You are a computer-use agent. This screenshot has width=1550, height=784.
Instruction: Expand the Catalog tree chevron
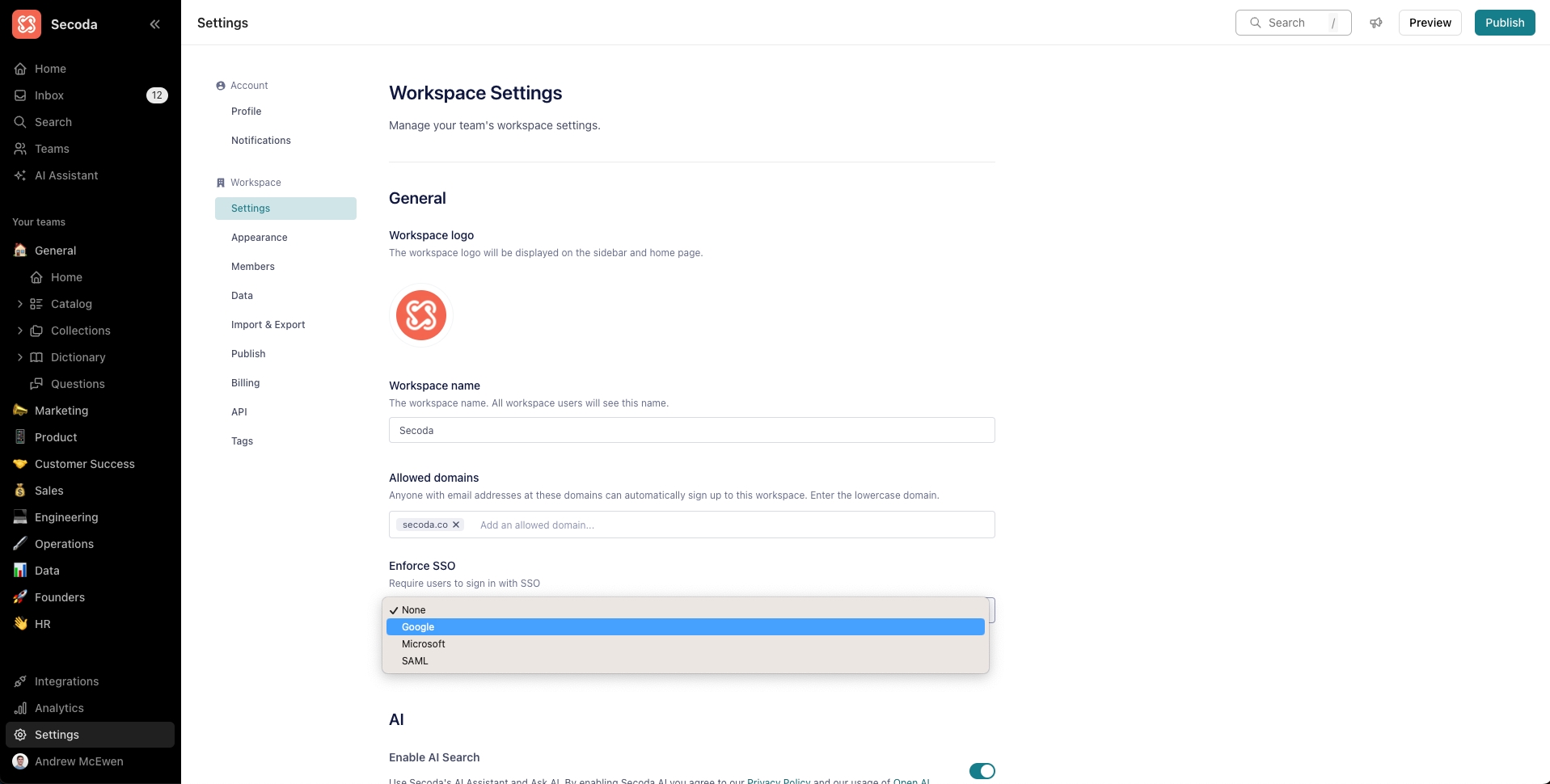(20, 304)
